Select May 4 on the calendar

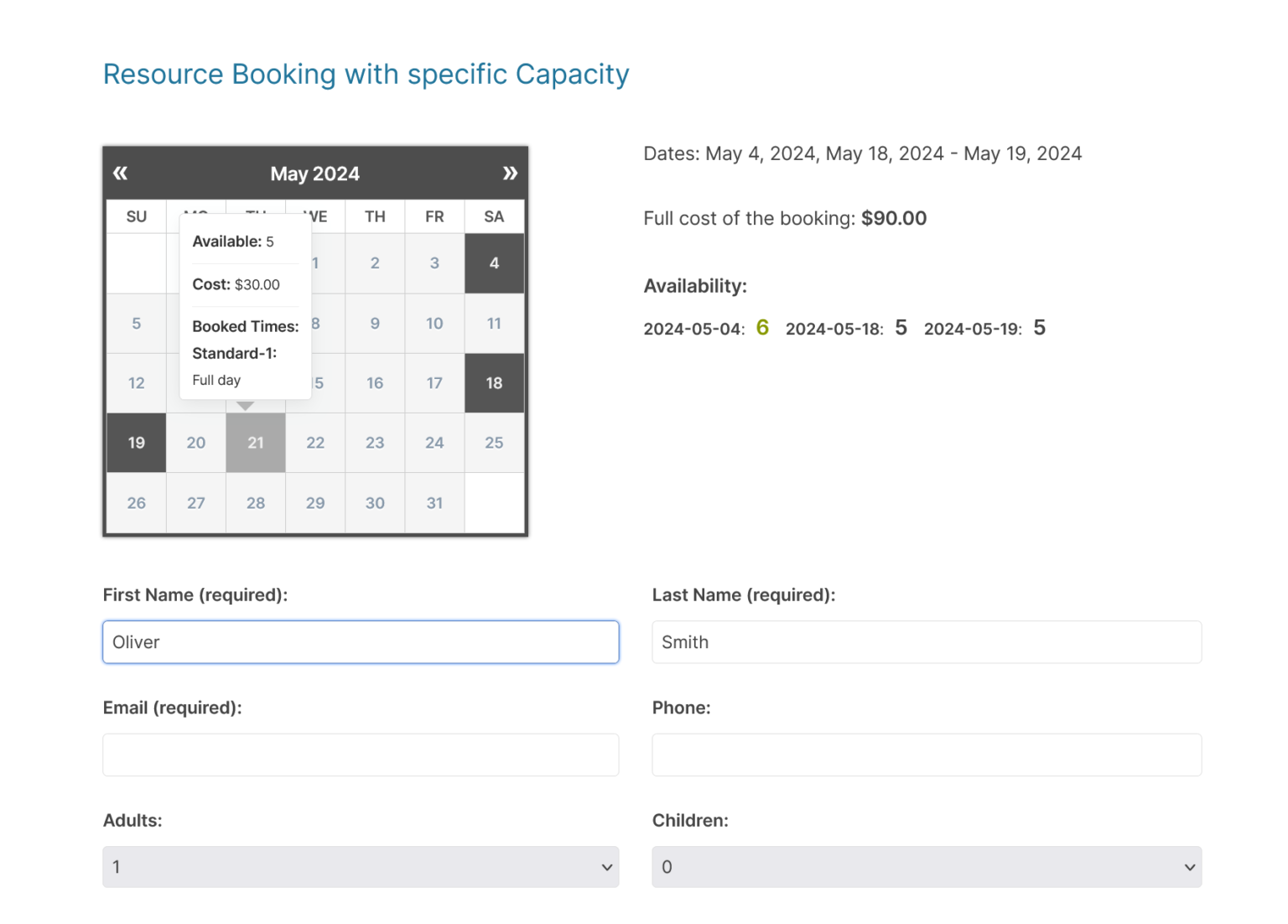coord(494,262)
